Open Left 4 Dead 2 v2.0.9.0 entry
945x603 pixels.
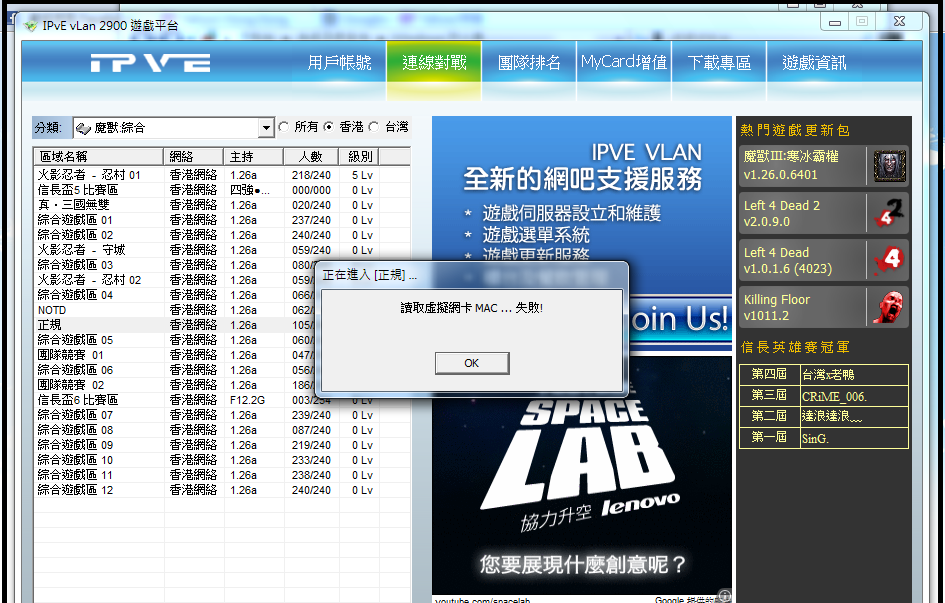(823, 213)
